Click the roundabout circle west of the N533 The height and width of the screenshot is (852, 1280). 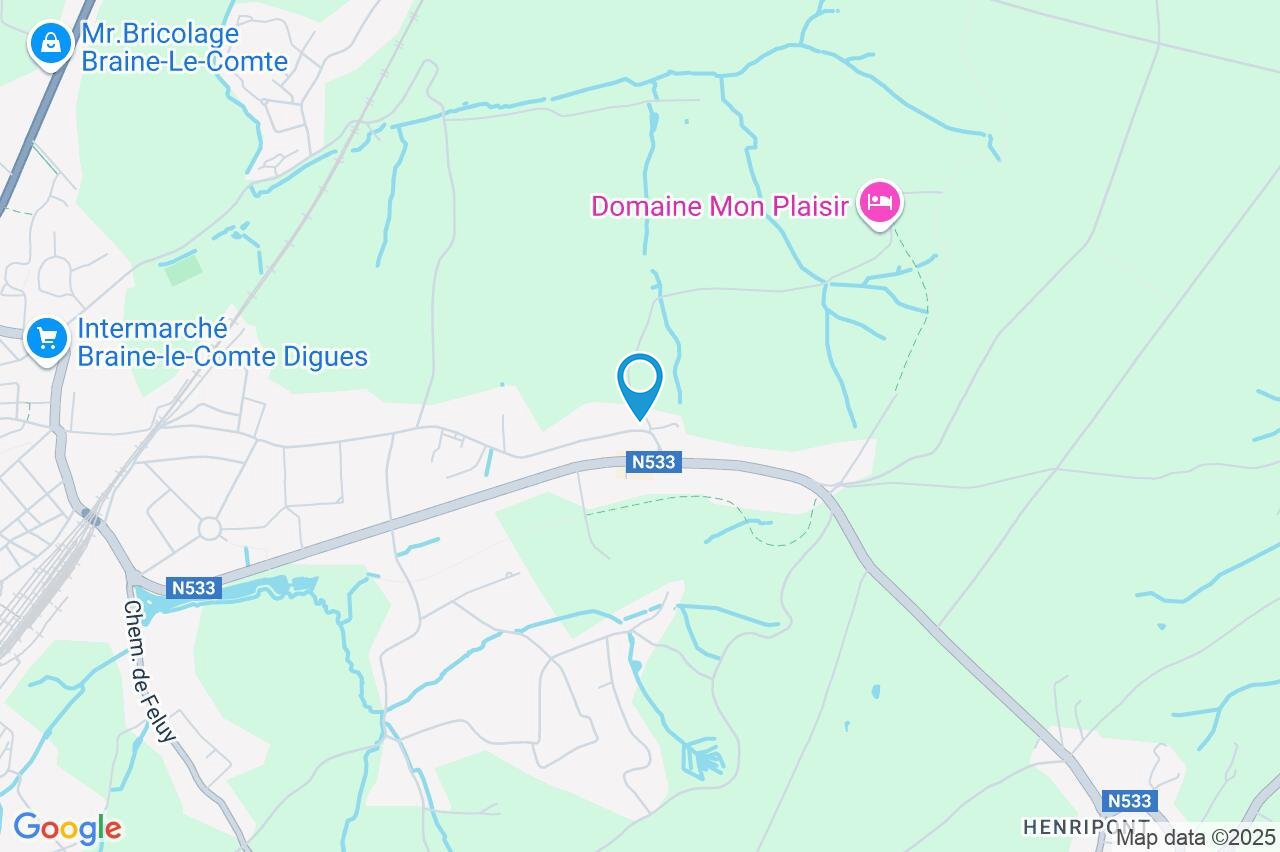(x=210, y=528)
